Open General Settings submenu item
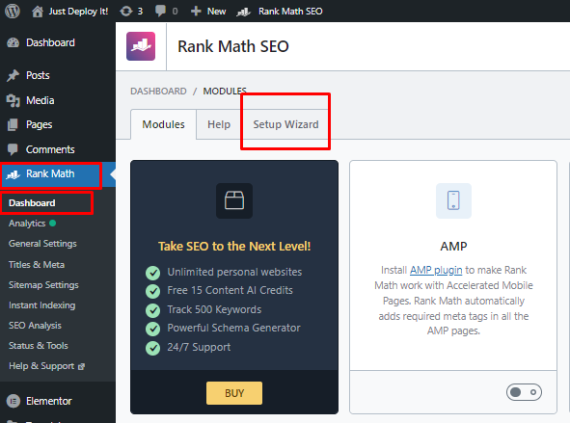Viewport: 570px width, 423px height. click(43, 243)
